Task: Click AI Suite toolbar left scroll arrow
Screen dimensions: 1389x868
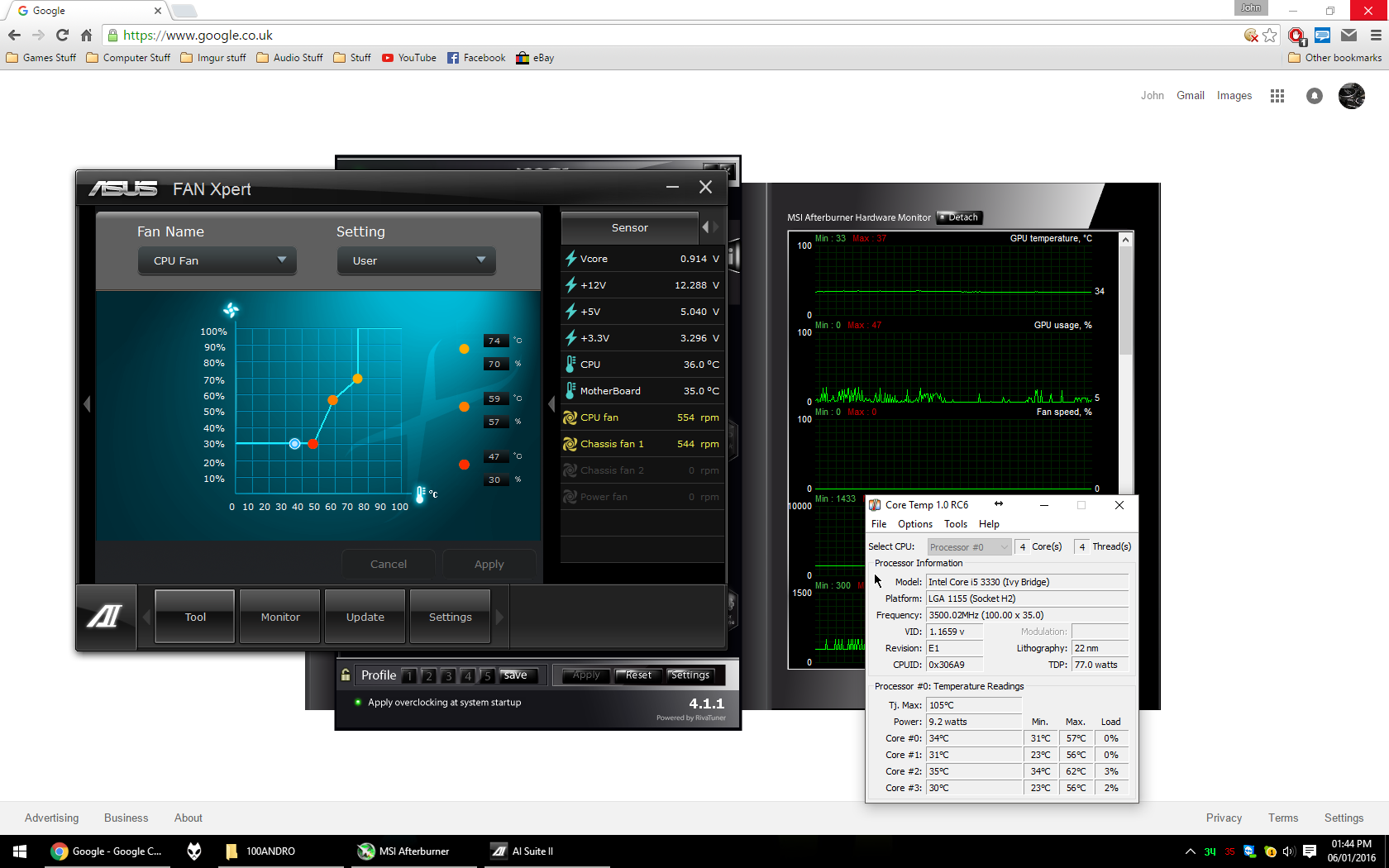Action: [146, 617]
